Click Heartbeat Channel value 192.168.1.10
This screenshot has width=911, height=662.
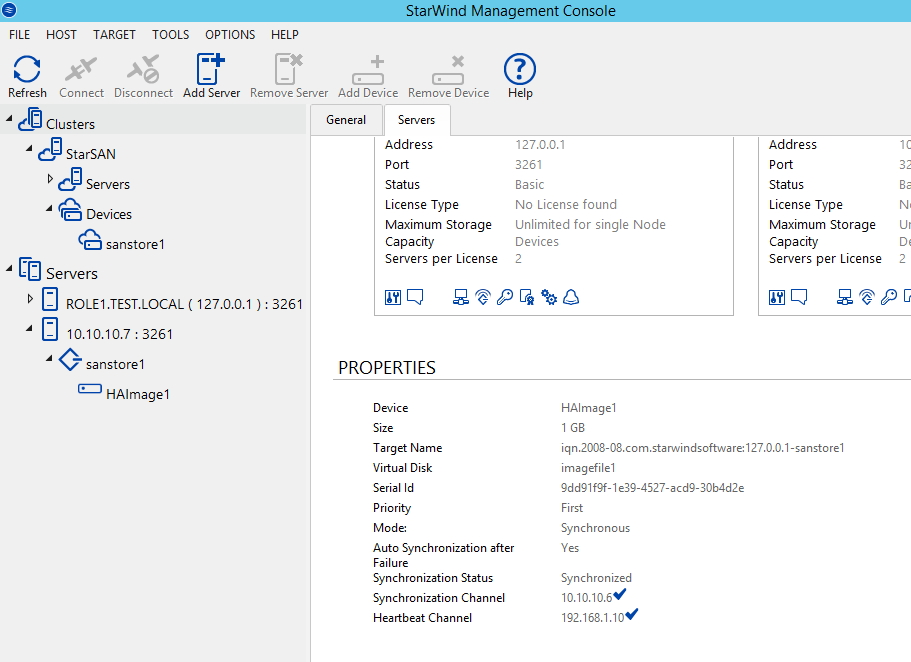point(592,618)
